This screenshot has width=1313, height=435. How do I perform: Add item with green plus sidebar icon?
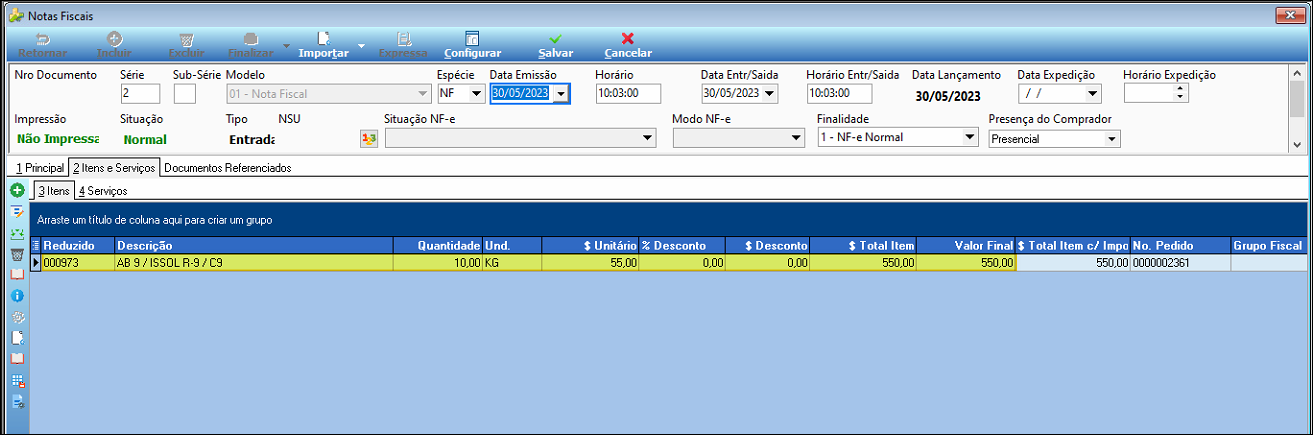click(17, 189)
